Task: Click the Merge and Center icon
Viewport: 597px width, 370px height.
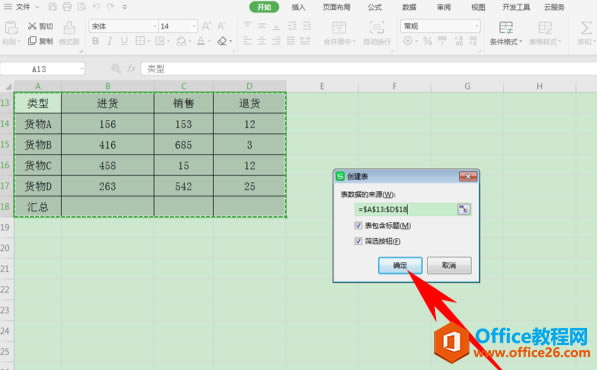Action: 339,28
